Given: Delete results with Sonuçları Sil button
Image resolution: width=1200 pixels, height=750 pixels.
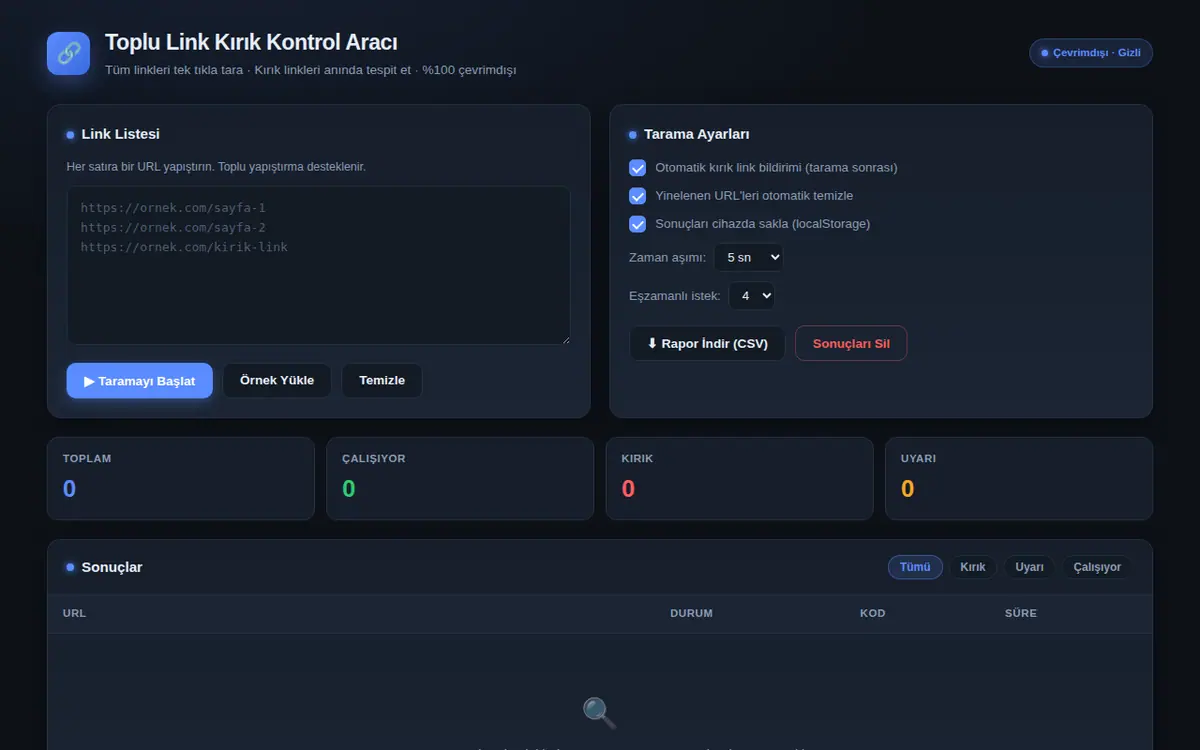Looking at the screenshot, I should [851, 343].
